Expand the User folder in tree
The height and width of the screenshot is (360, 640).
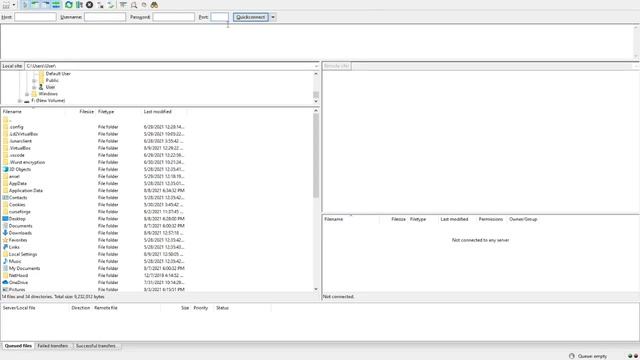tap(34, 87)
